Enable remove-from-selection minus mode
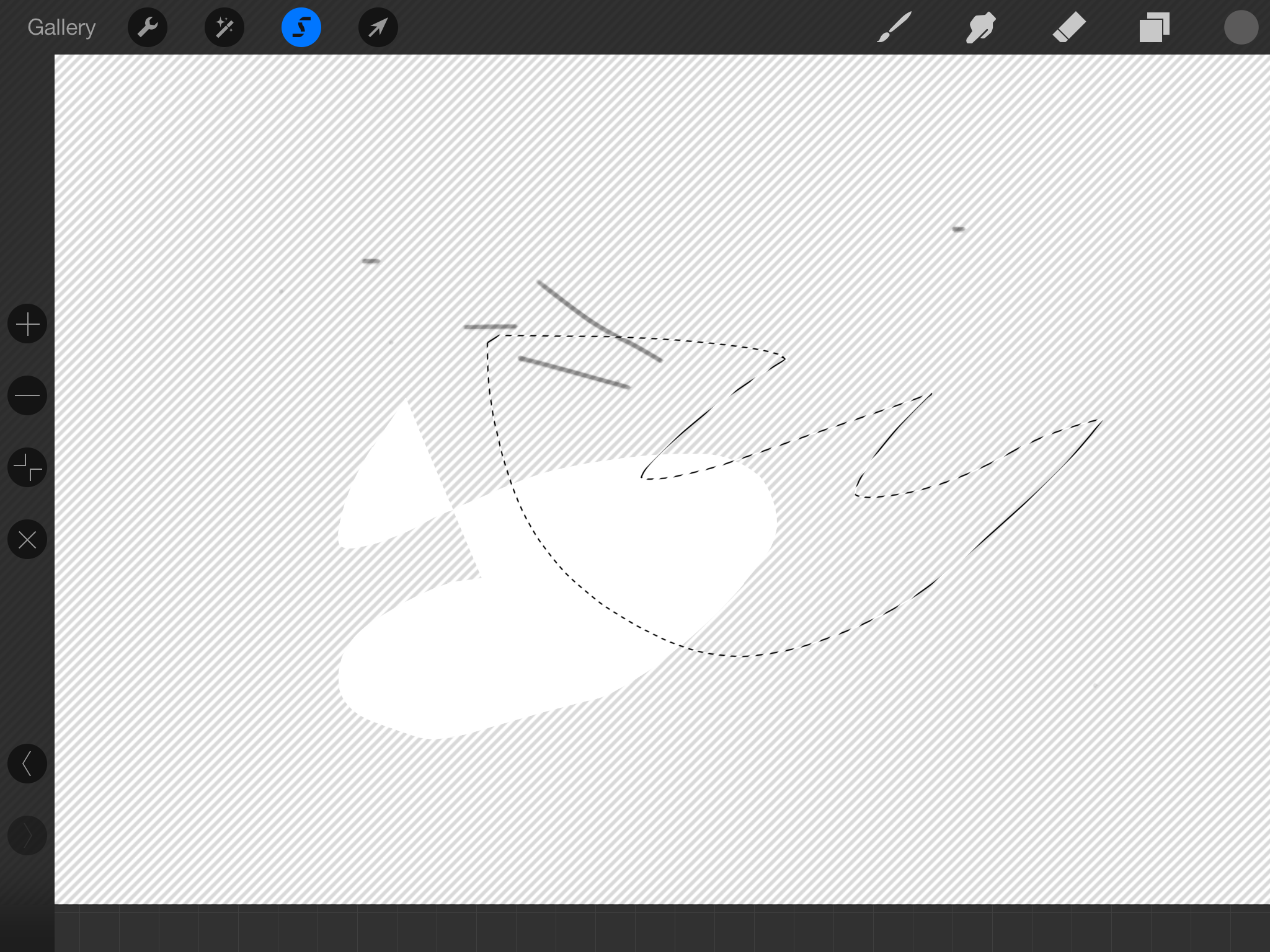Screen dimensions: 1270x952 click(27, 395)
